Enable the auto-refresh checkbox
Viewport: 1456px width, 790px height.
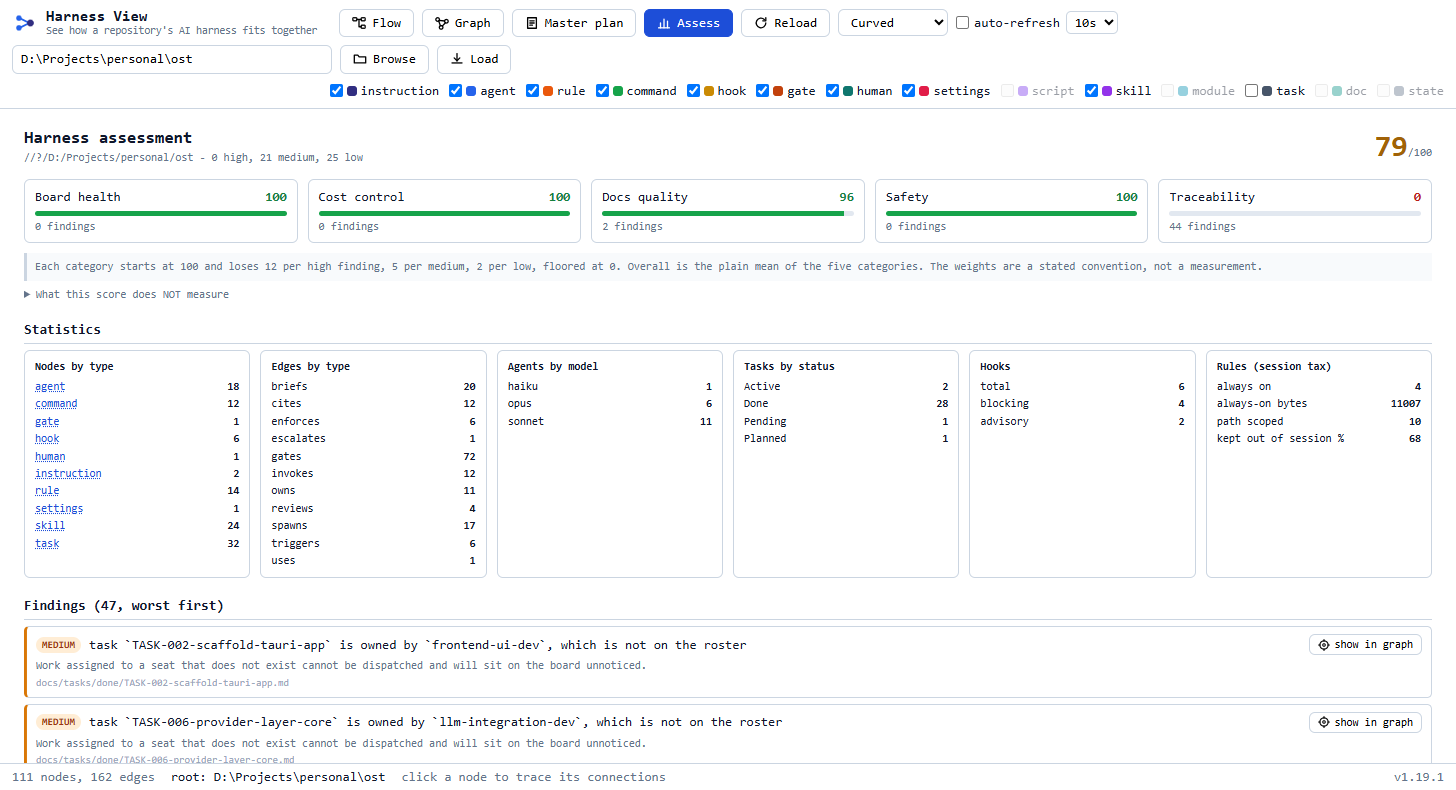[x=963, y=23]
